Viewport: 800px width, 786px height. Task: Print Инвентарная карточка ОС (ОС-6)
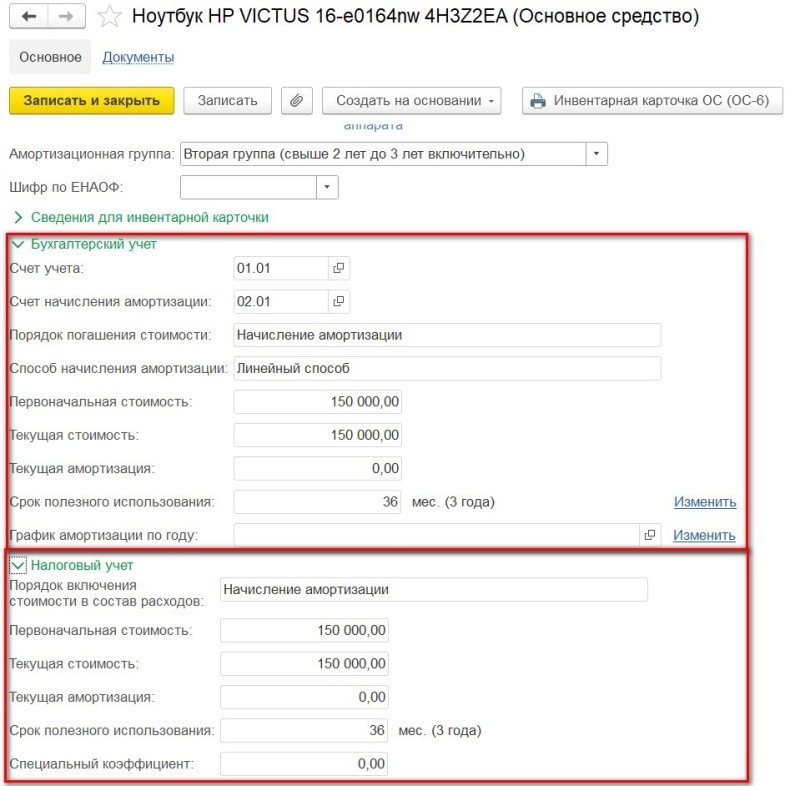(652, 100)
